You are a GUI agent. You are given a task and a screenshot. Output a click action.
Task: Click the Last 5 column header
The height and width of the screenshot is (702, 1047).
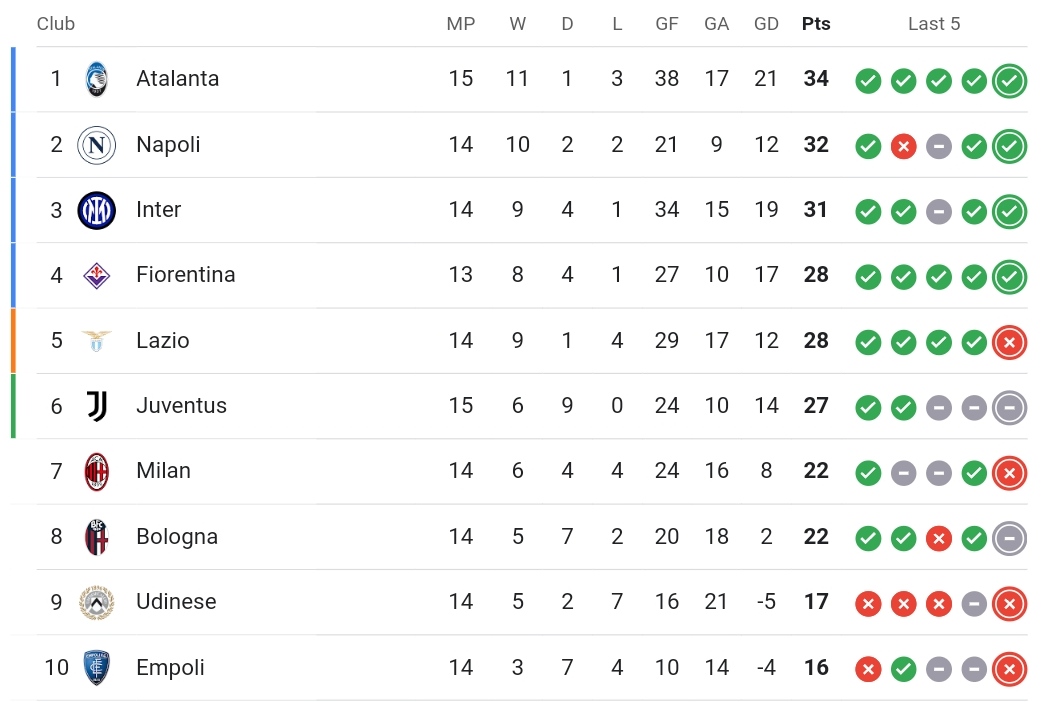click(934, 24)
